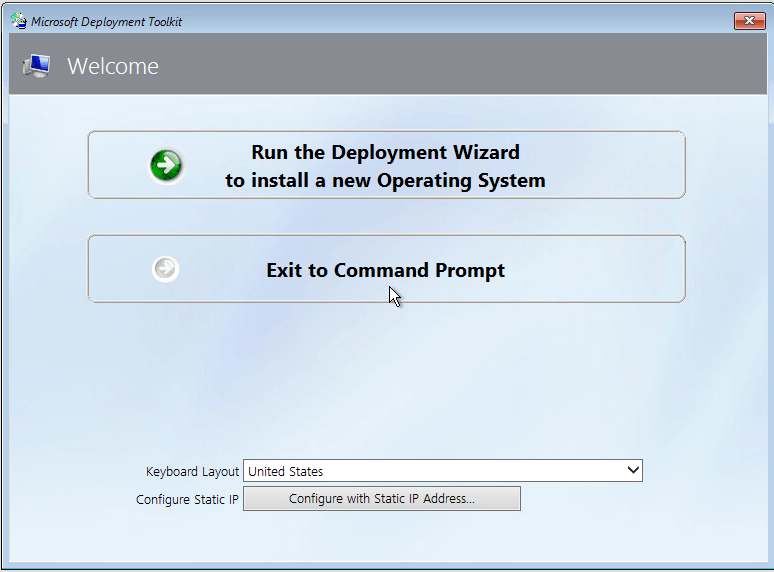Image resolution: width=774 pixels, height=572 pixels.
Task: Select the United States keyboard layout field
Action: coord(443,471)
